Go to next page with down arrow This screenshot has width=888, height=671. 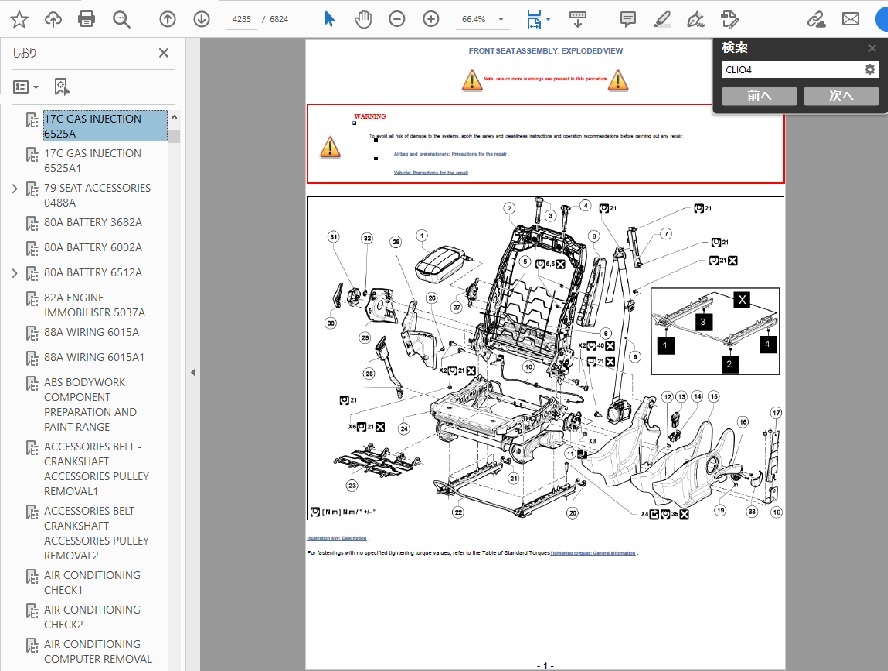[201, 19]
